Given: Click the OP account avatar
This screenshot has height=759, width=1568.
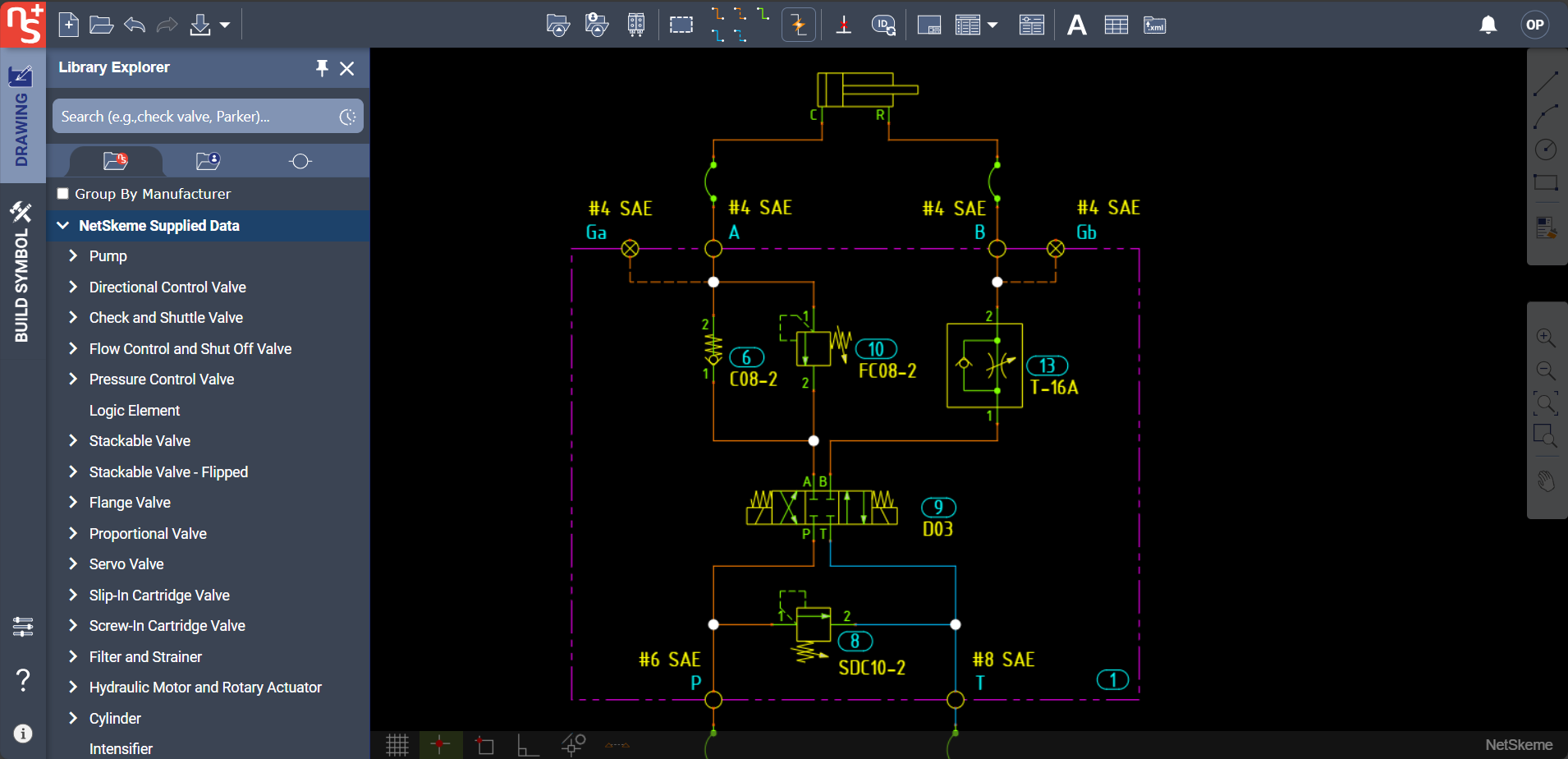Looking at the screenshot, I should tap(1534, 25).
